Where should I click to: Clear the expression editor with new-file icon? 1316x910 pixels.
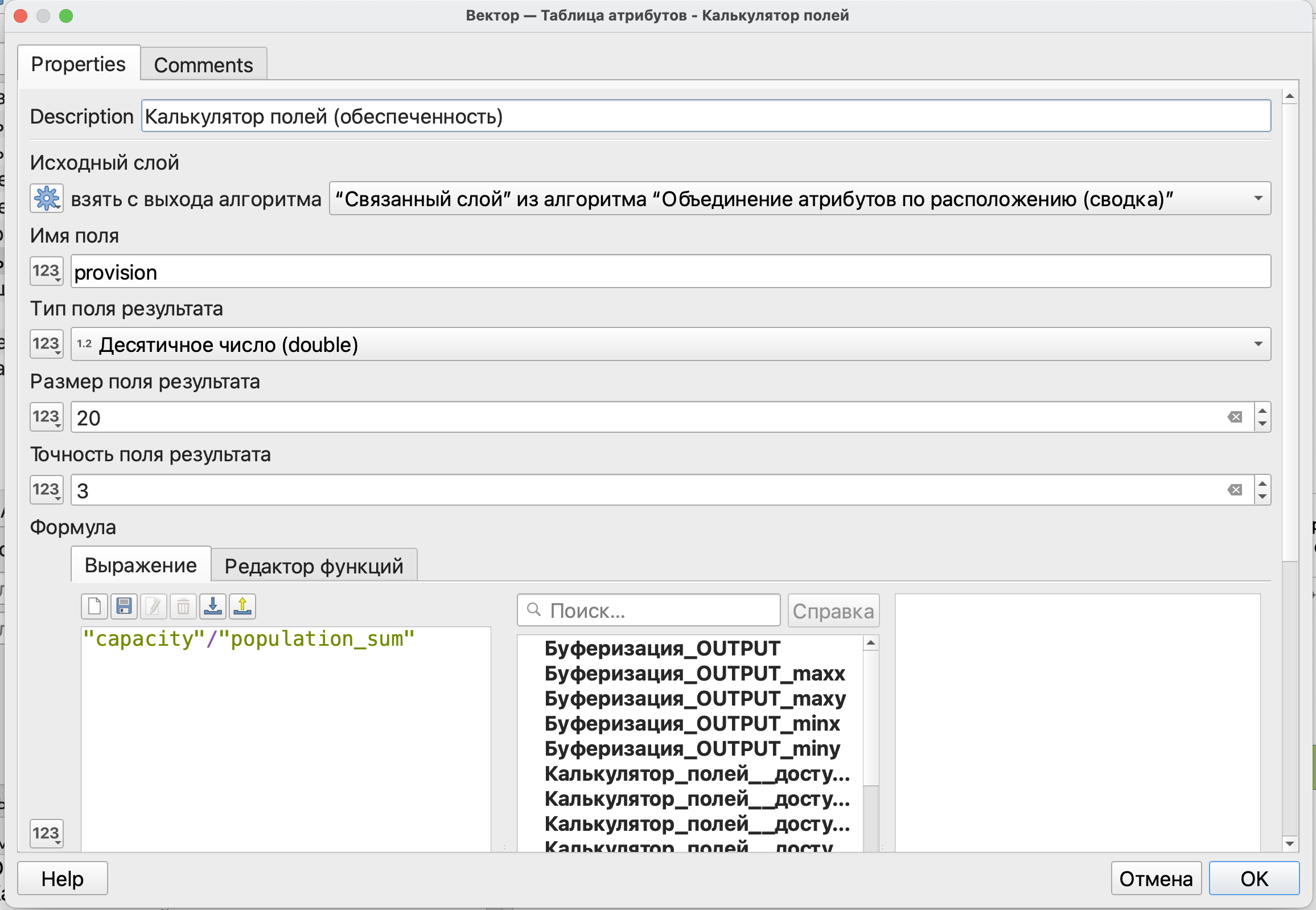[x=94, y=606]
